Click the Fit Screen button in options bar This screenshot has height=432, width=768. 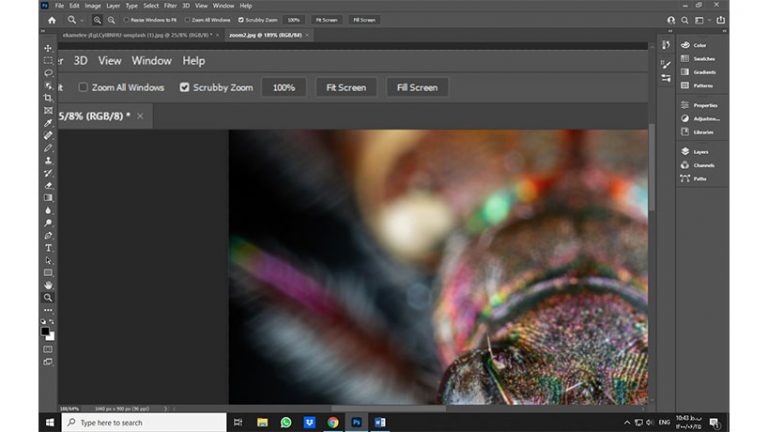click(326, 20)
